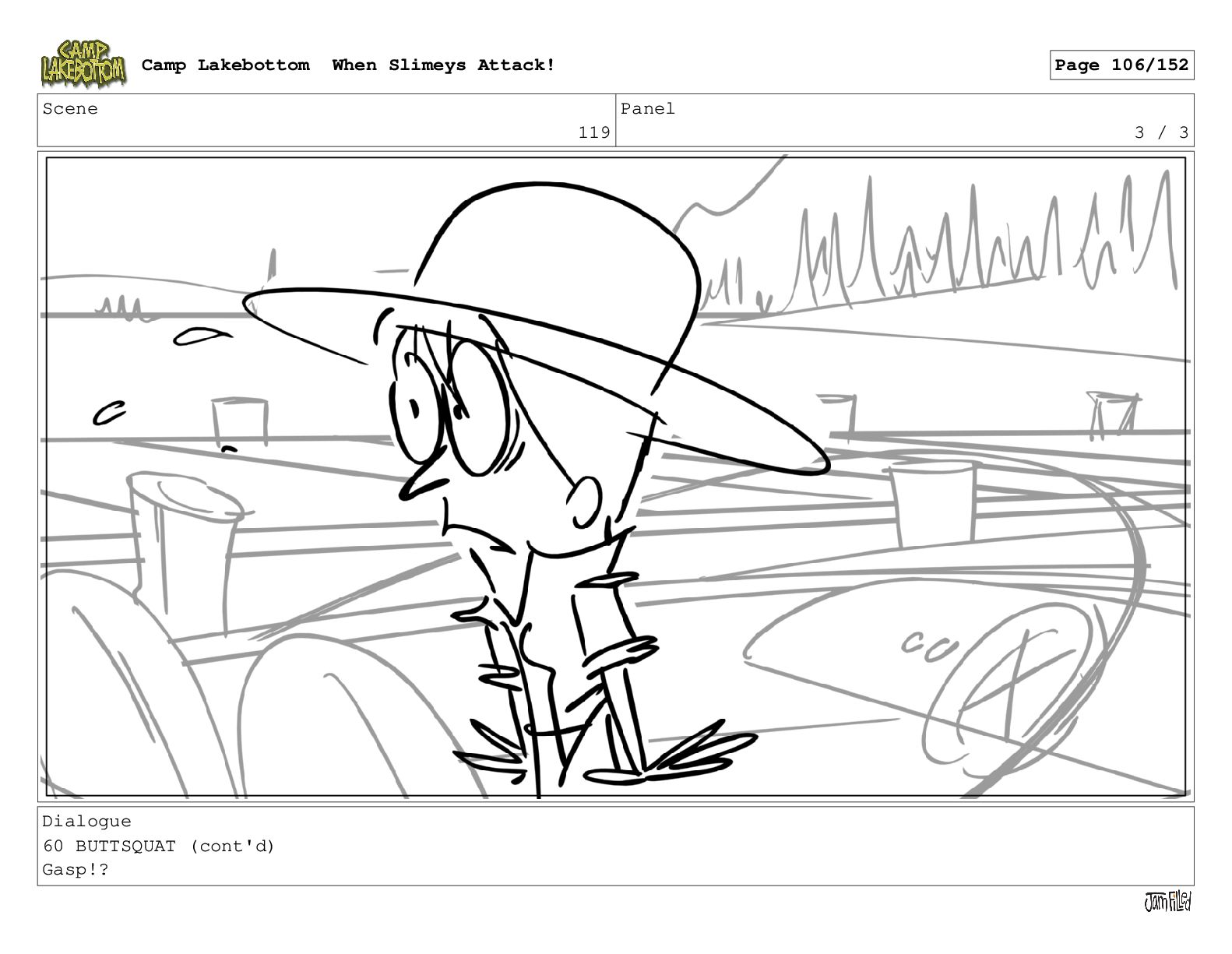
Task: Click the 'Panel' label
Action: pos(648,109)
